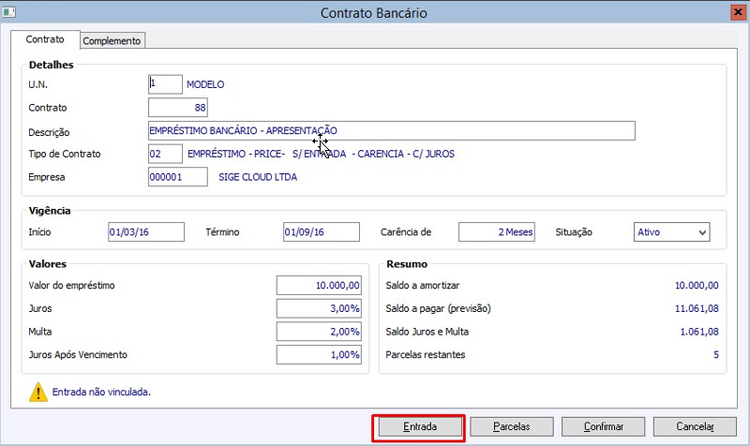
Task: Click the Contrato number field with 88
Action: 178,108
